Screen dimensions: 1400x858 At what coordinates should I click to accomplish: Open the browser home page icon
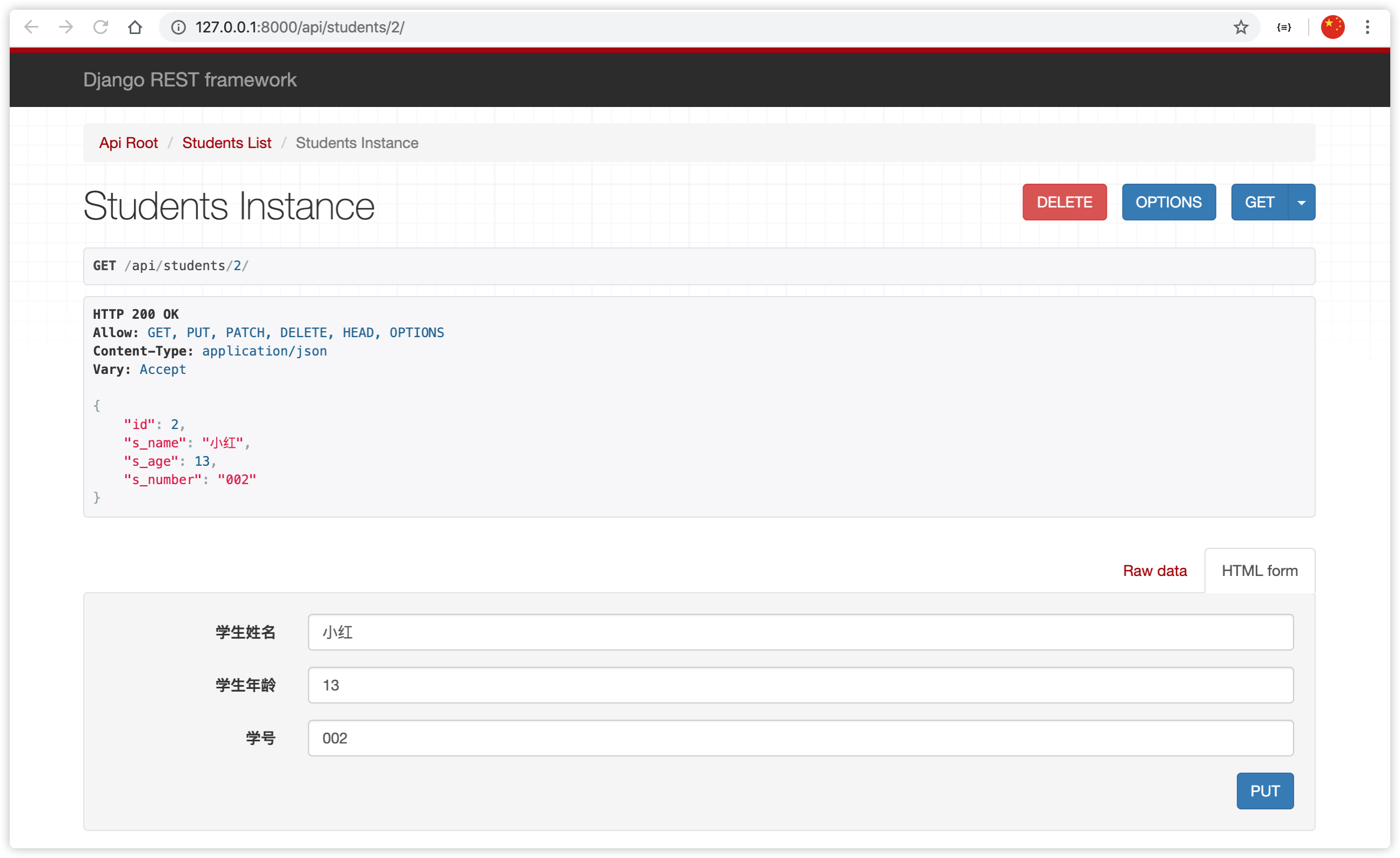pyautogui.click(x=135, y=26)
